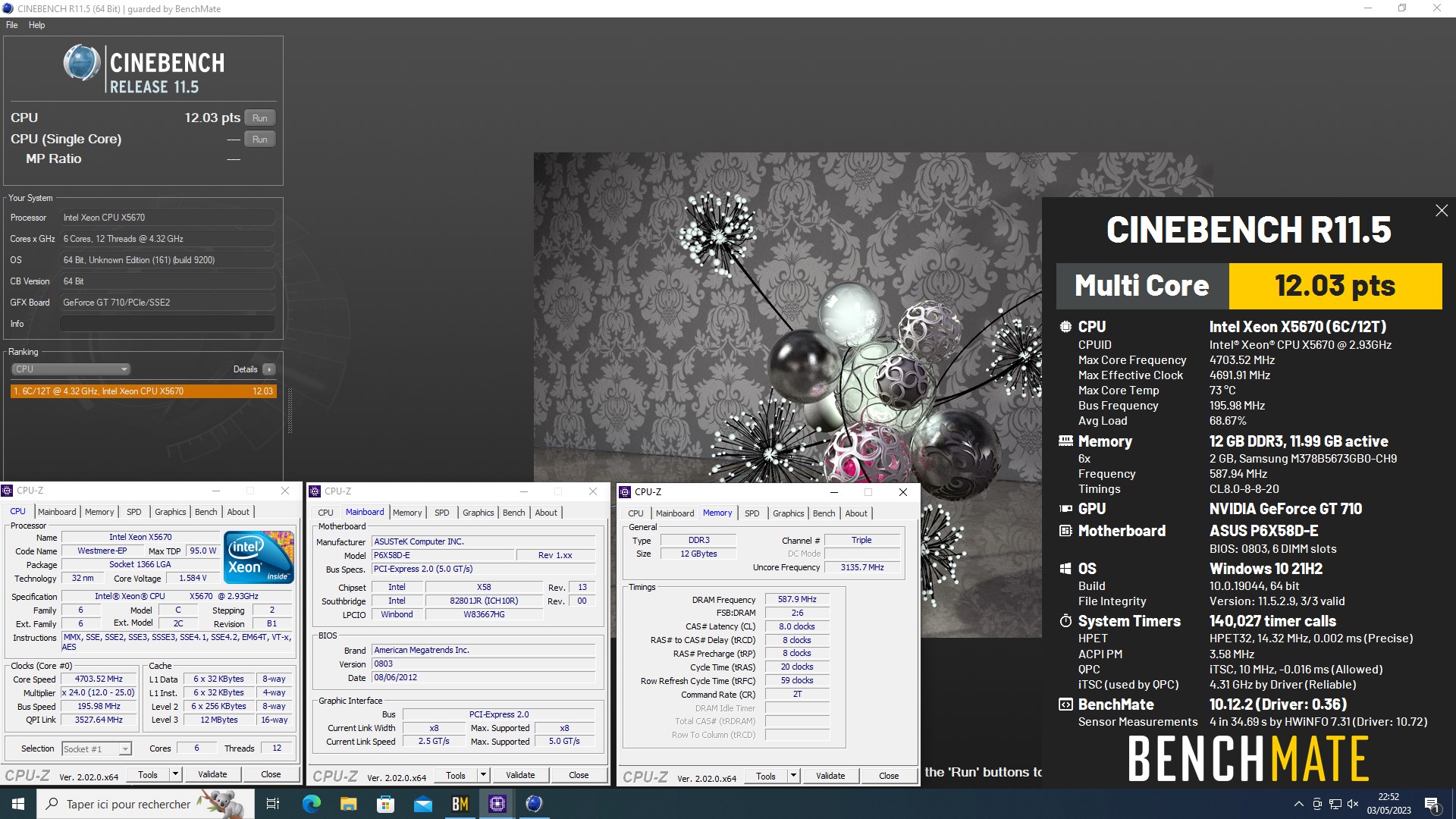Click Tools button in CPU-Z Memory window
This screenshot has height=819, width=1456.
[x=766, y=776]
